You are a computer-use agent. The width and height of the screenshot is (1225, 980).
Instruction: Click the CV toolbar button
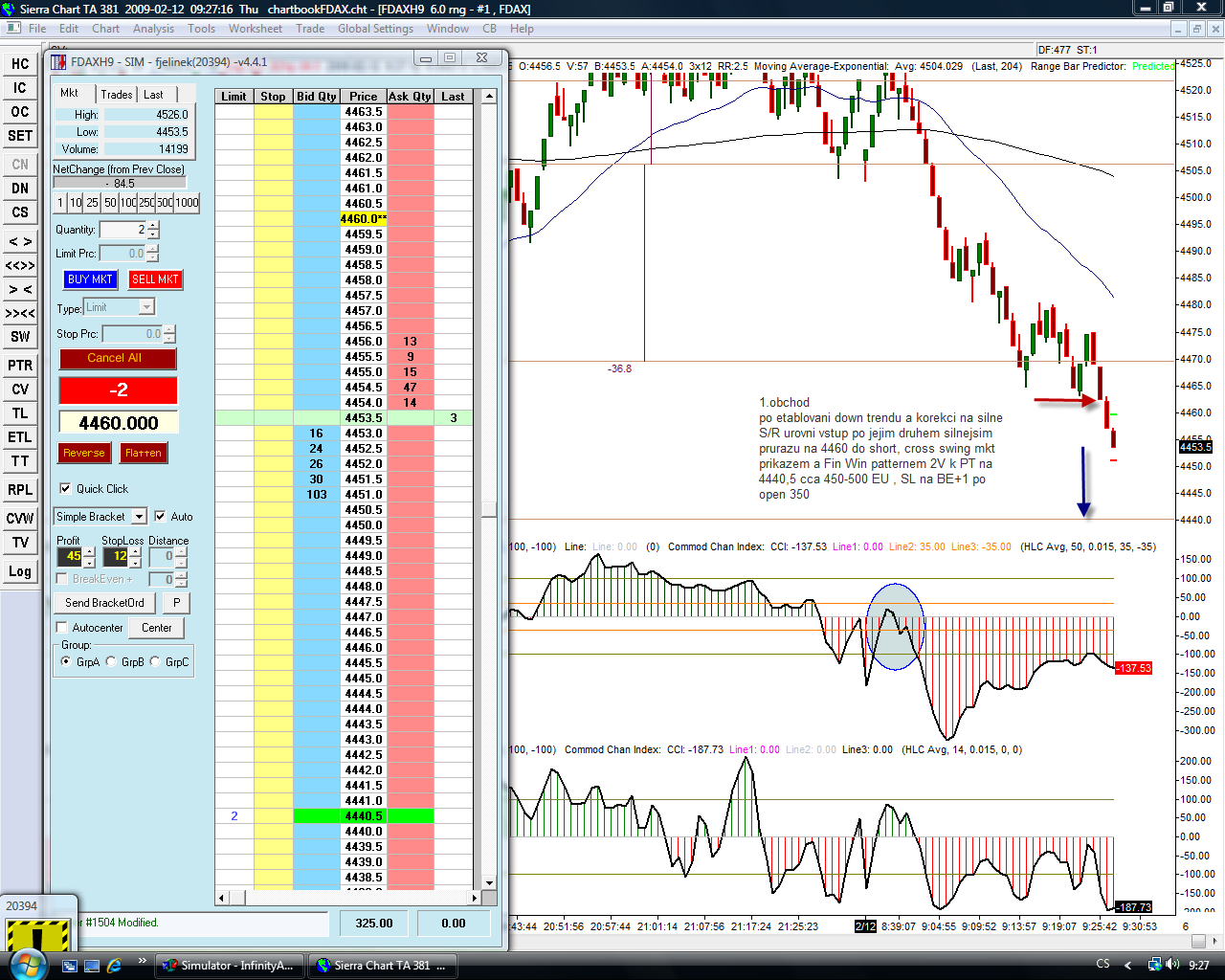[20, 390]
